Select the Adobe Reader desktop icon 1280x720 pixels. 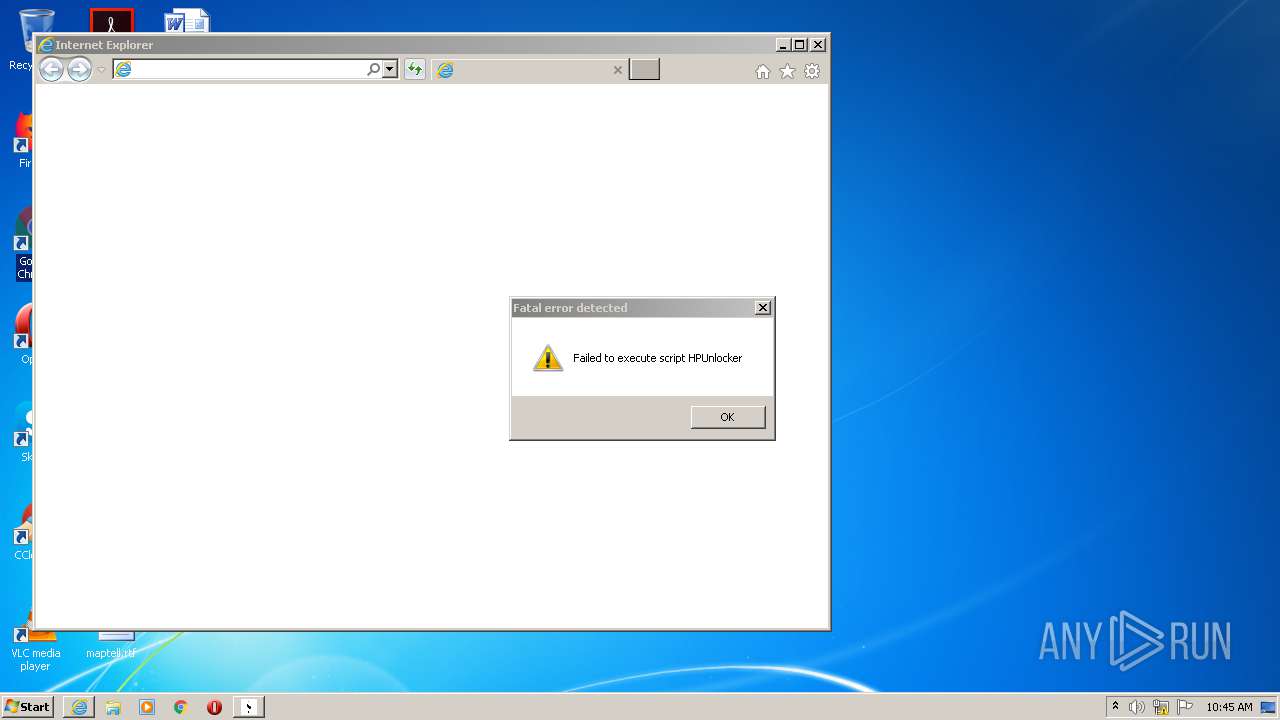tap(111, 21)
